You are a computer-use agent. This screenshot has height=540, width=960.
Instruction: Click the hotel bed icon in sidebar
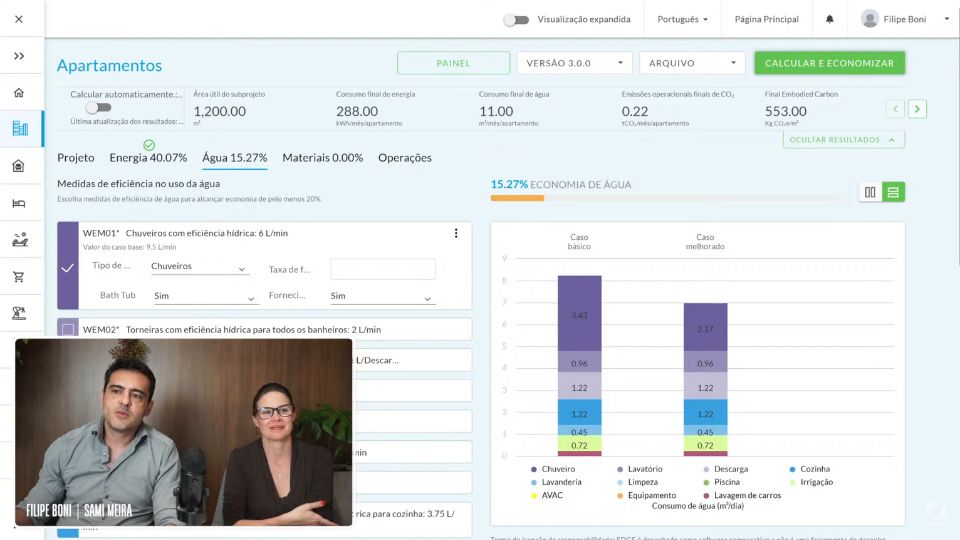[19, 203]
